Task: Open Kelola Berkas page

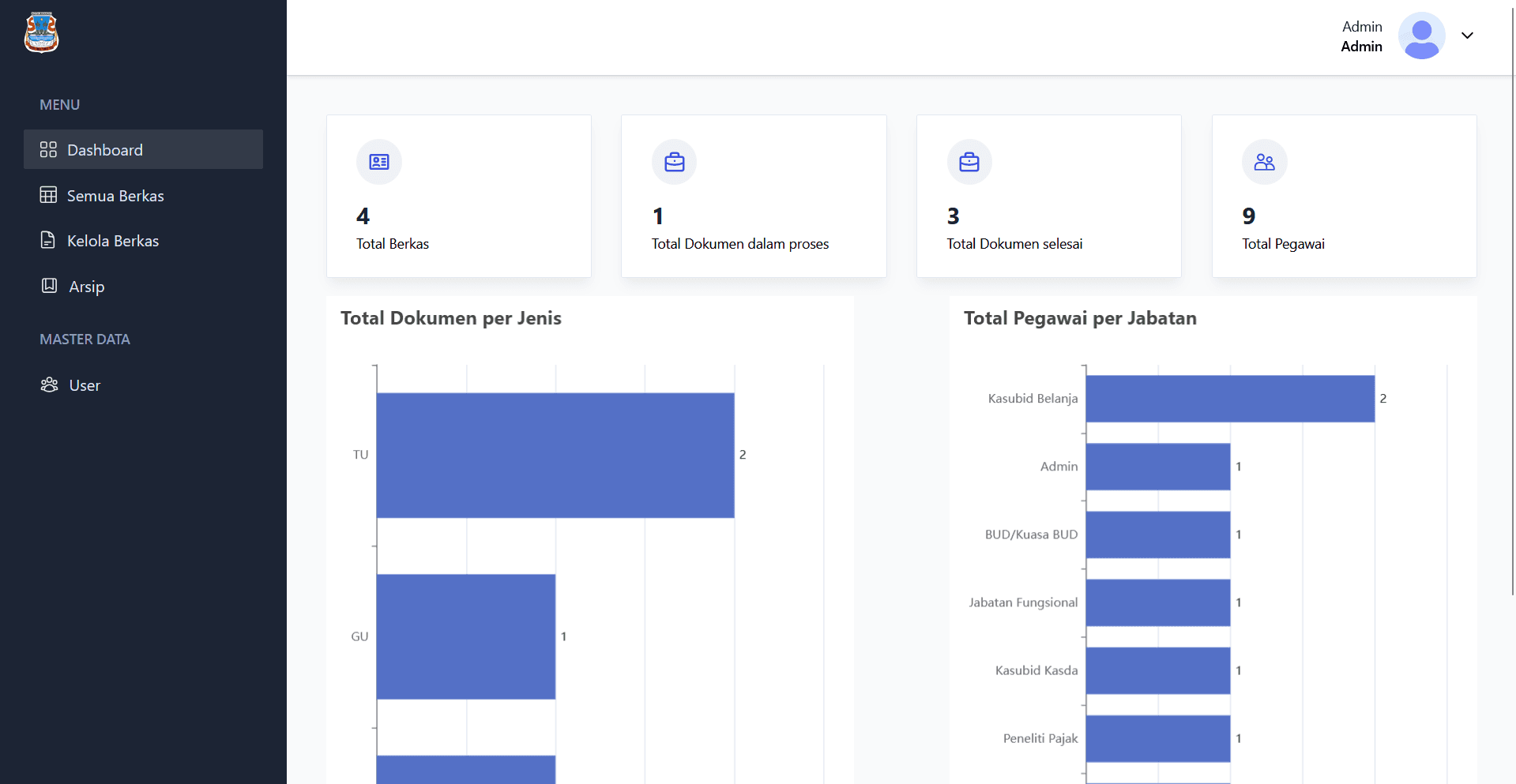Action: click(x=143, y=241)
